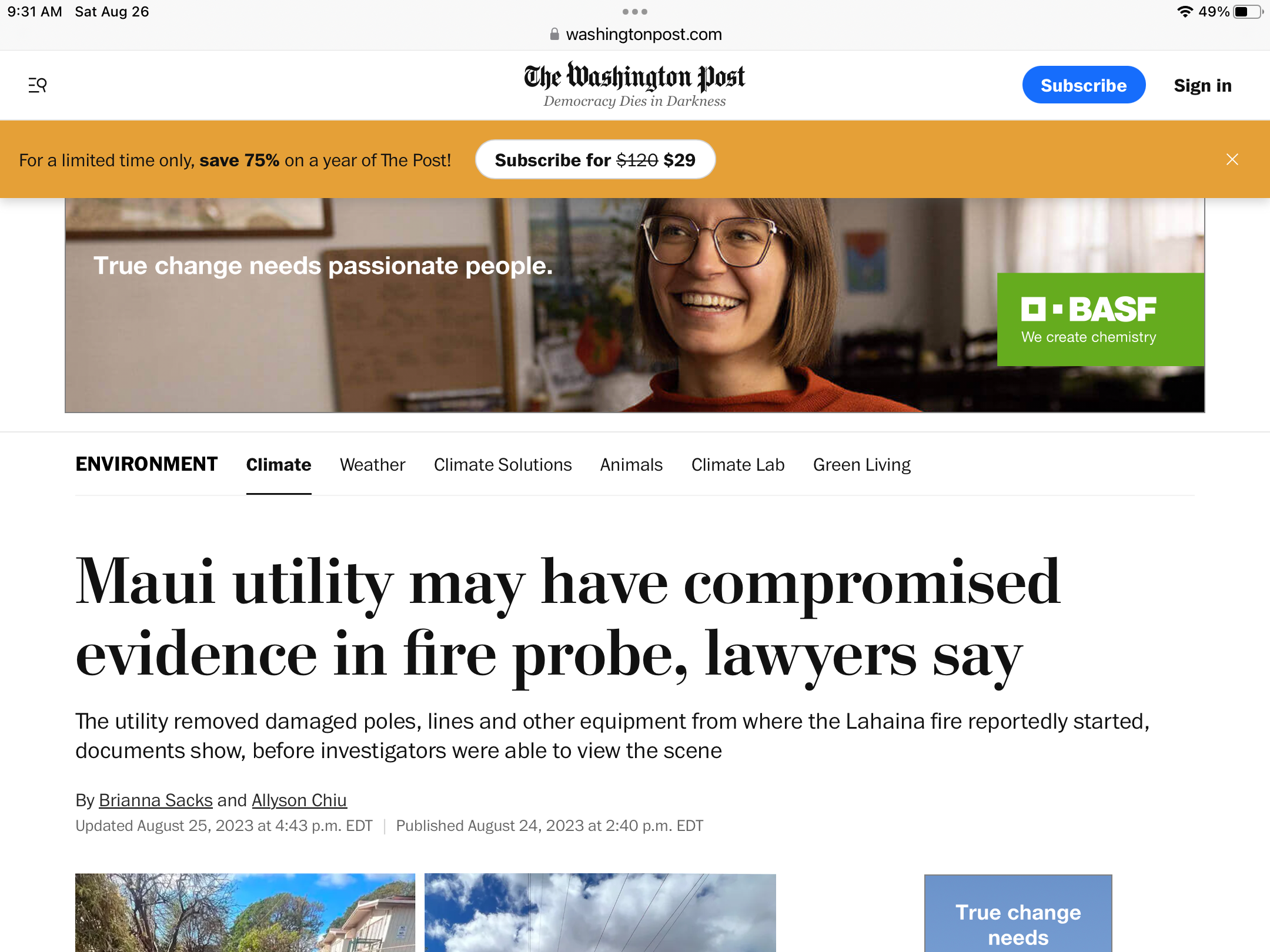Open author Brianna Sacks profile
The width and height of the screenshot is (1270, 952).
(x=156, y=800)
